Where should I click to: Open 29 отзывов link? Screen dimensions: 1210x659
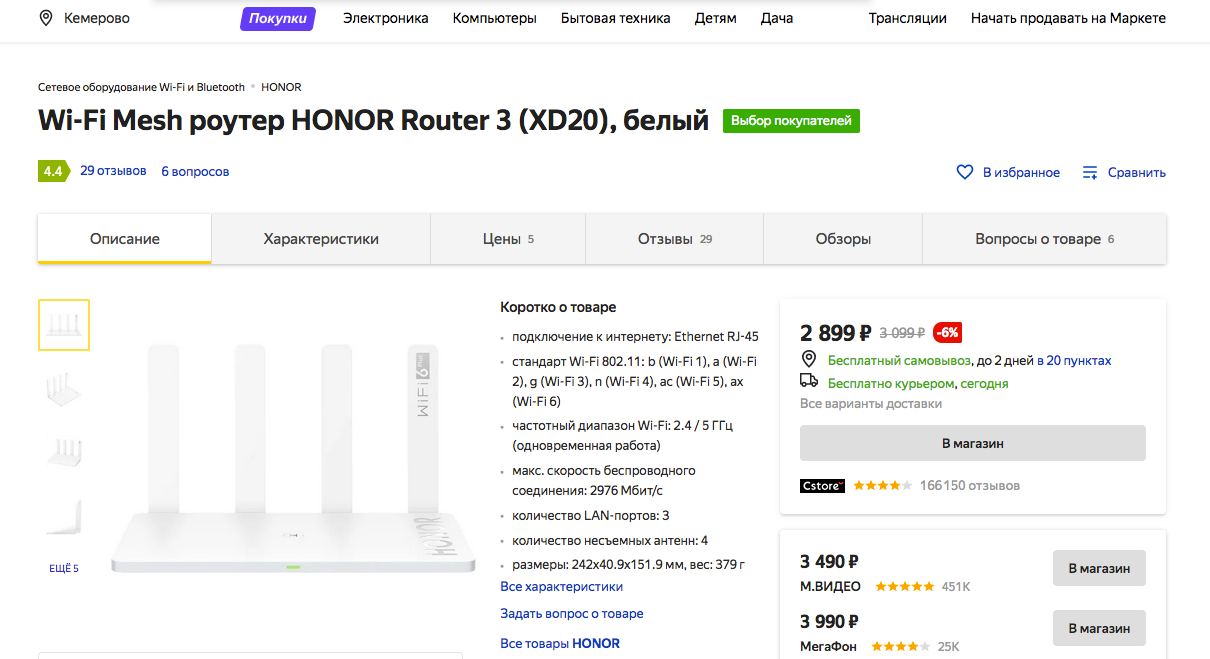(113, 171)
